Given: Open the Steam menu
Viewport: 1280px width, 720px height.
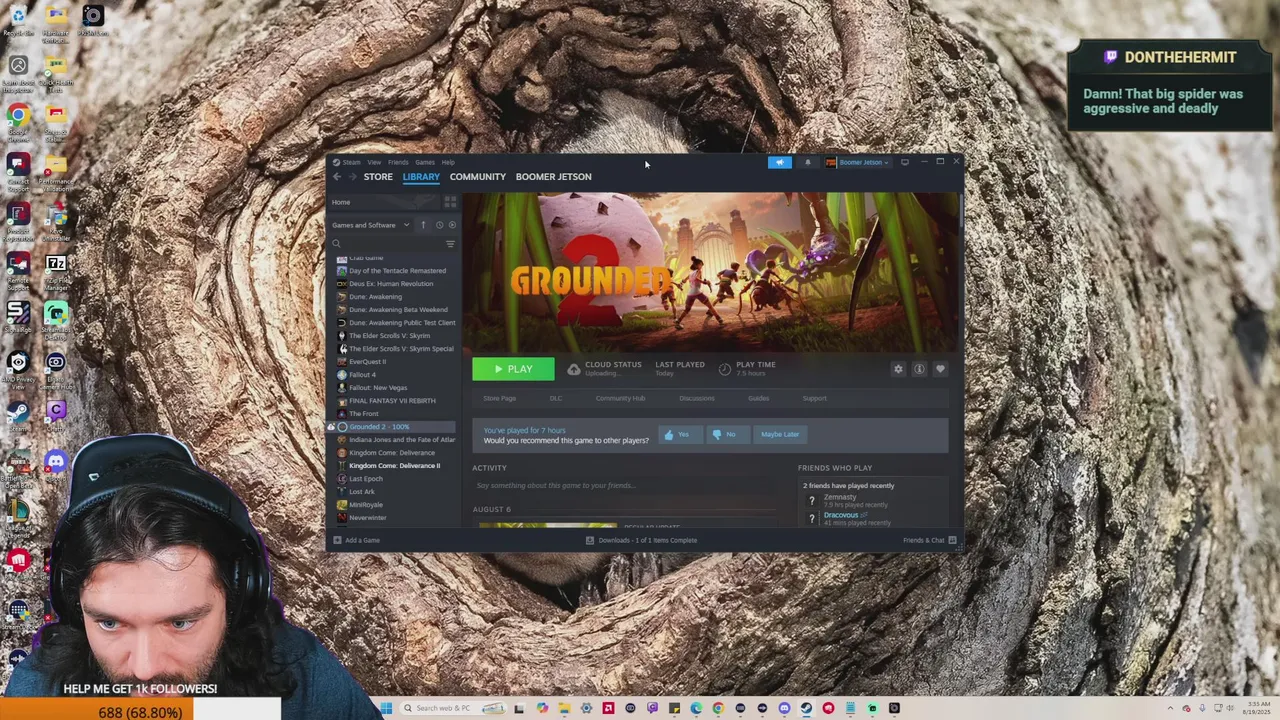Looking at the screenshot, I should coord(351,162).
